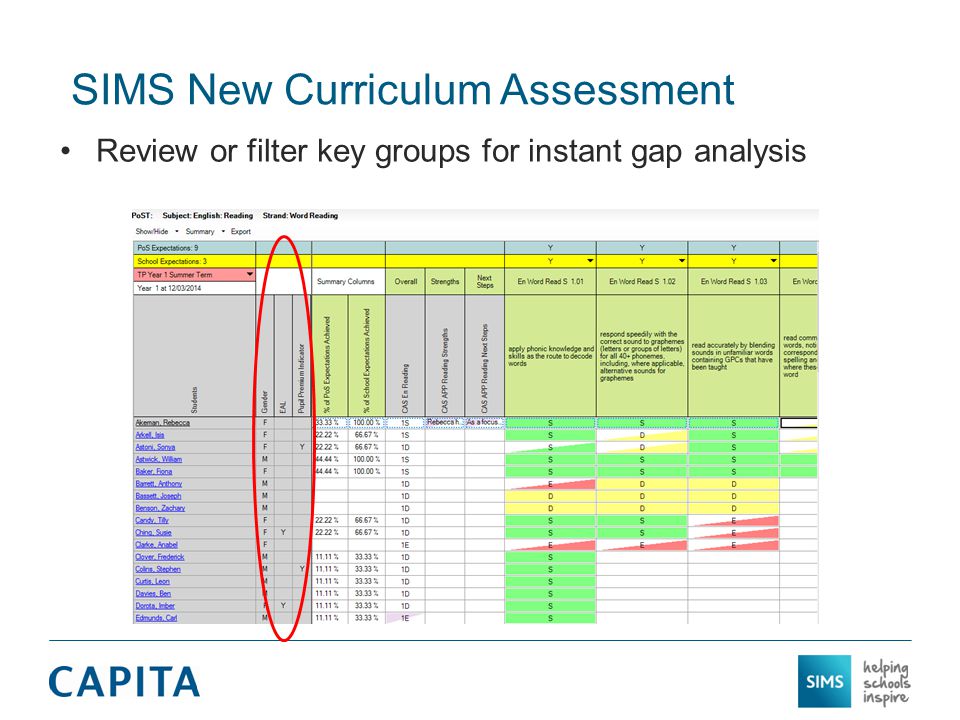The width and height of the screenshot is (960, 720).
Task: Open student link Astoni, Sonya
Action: 155,448
